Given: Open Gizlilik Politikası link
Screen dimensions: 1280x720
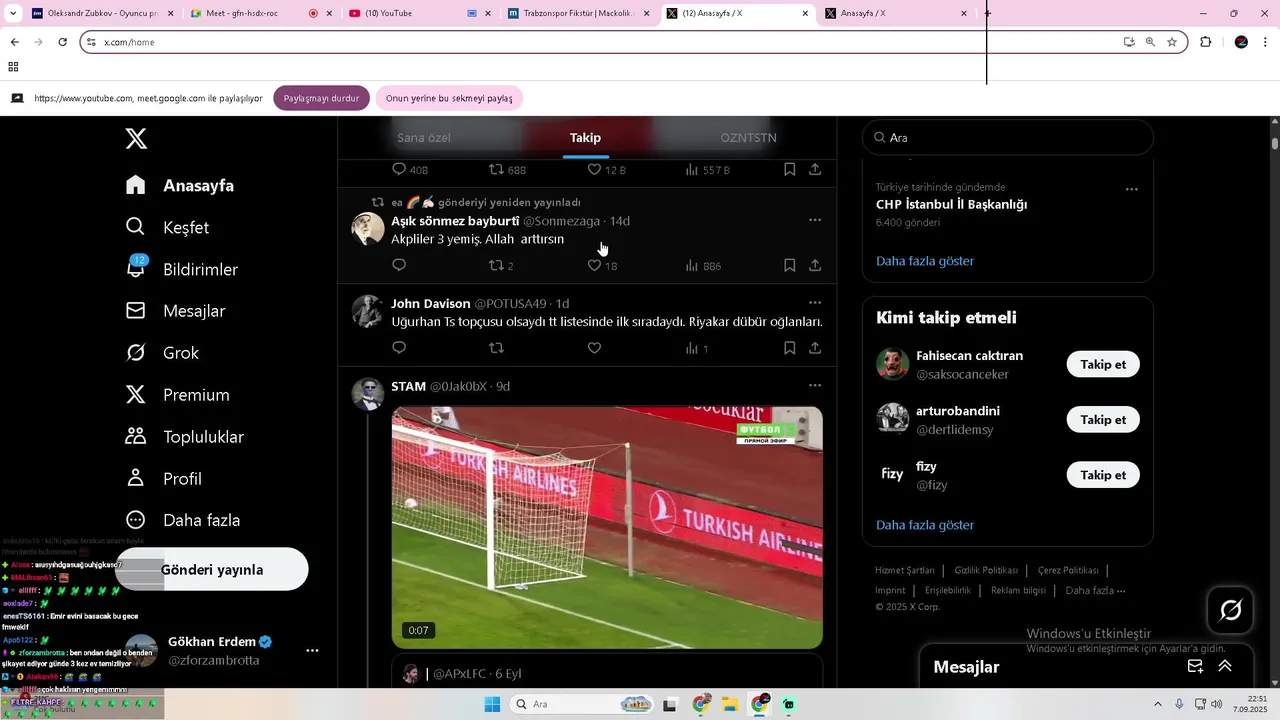Looking at the screenshot, I should tap(986, 570).
